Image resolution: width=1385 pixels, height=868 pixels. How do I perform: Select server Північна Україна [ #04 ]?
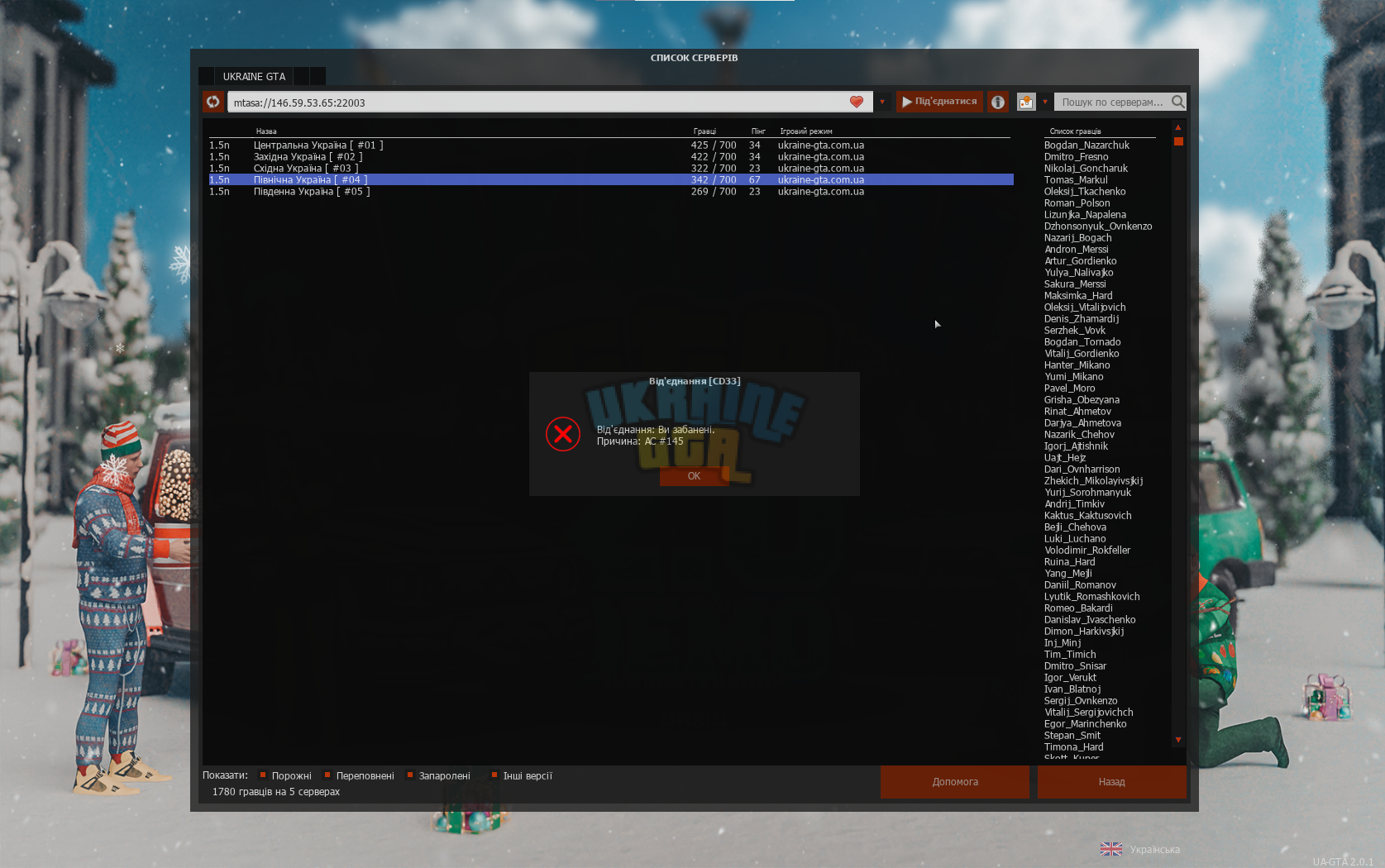point(611,180)
